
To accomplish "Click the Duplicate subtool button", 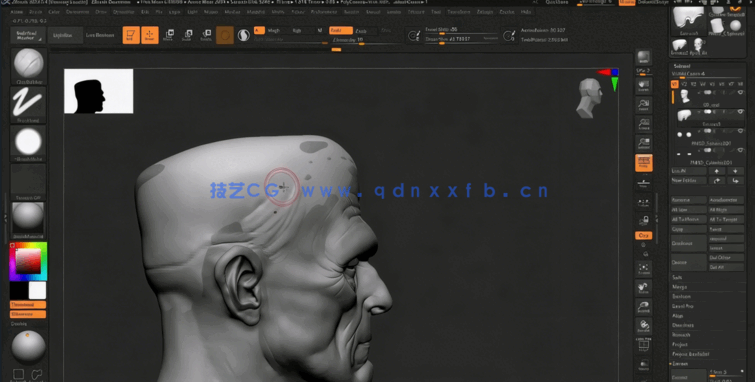I will click(688, 243).
